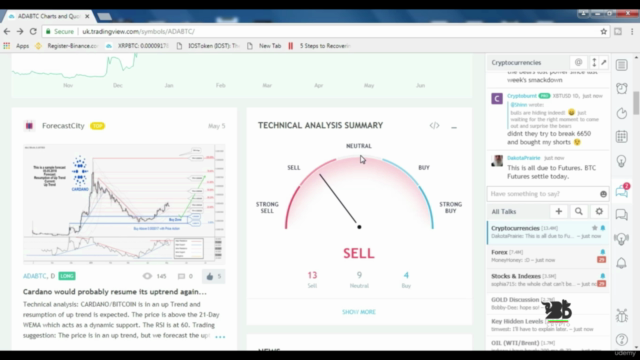This screenshot has width=640, height=360.
Task: Open public chat icon with notification badge
Action: tap(622, 190)
